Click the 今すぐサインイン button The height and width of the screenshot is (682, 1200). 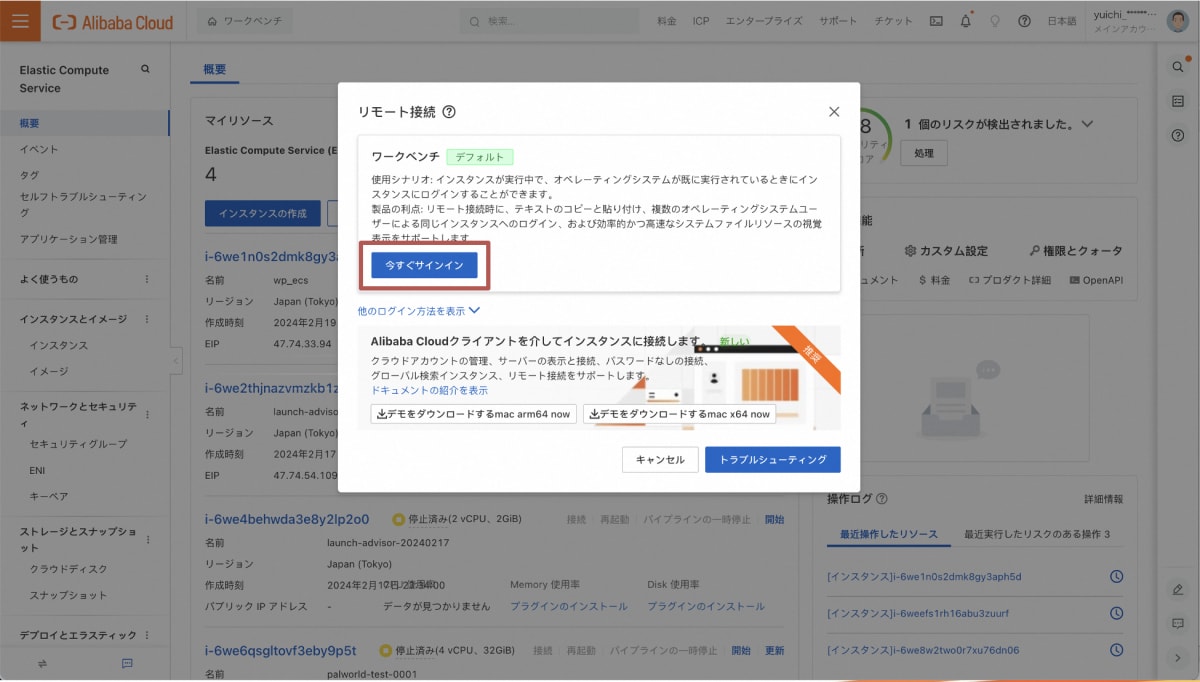pyautogui.click(x=423, y=265)
